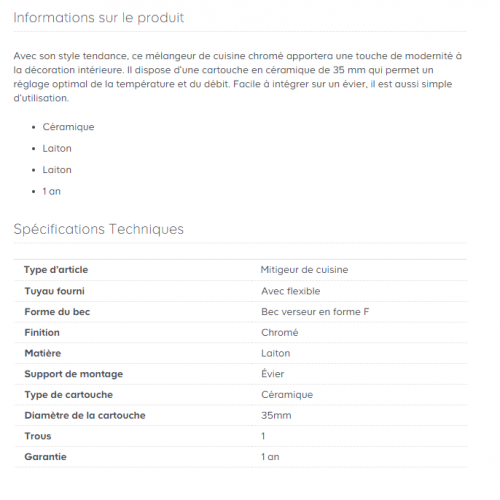Click the 'Forme du bec' row label
Screen dimensions: 500x500
tap(57, 312)
